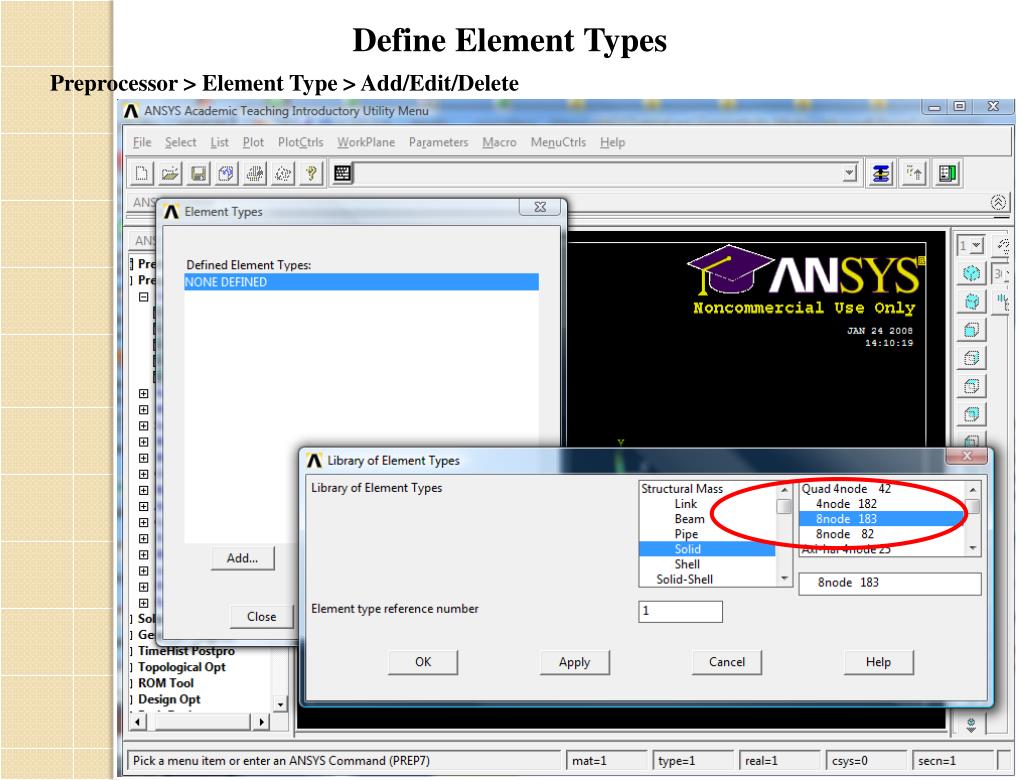Click the Cancel button
The image size is (1023, 780).
click(x=727, y=662)
